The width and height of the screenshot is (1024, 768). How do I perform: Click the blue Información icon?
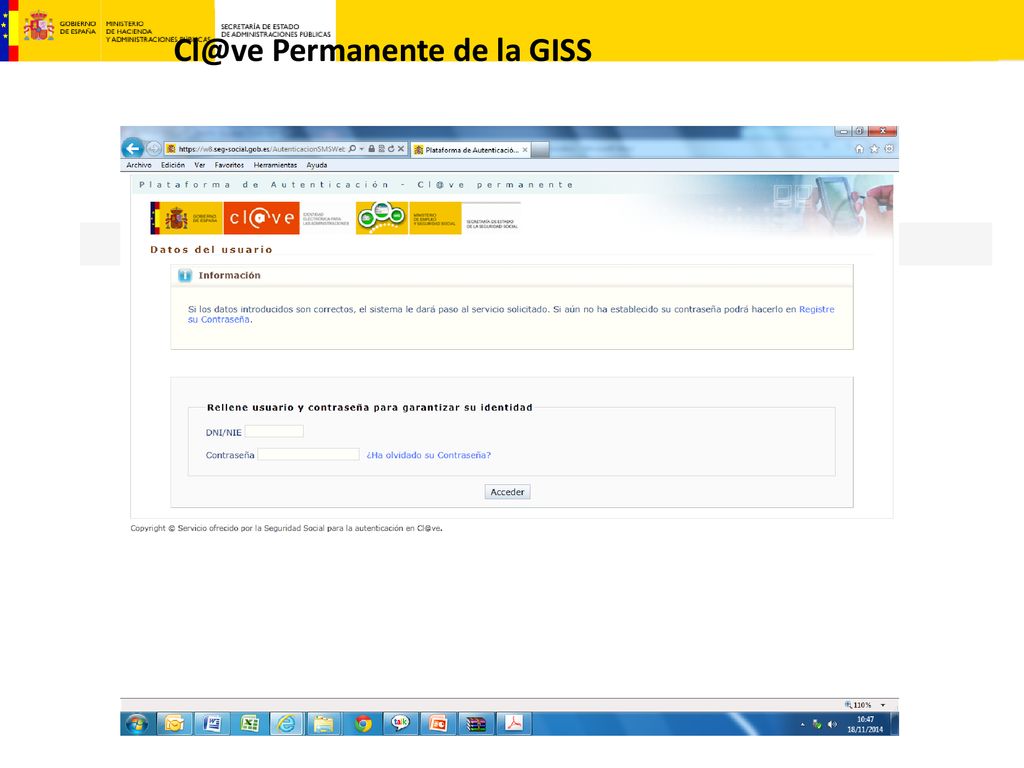coord(185,276)
